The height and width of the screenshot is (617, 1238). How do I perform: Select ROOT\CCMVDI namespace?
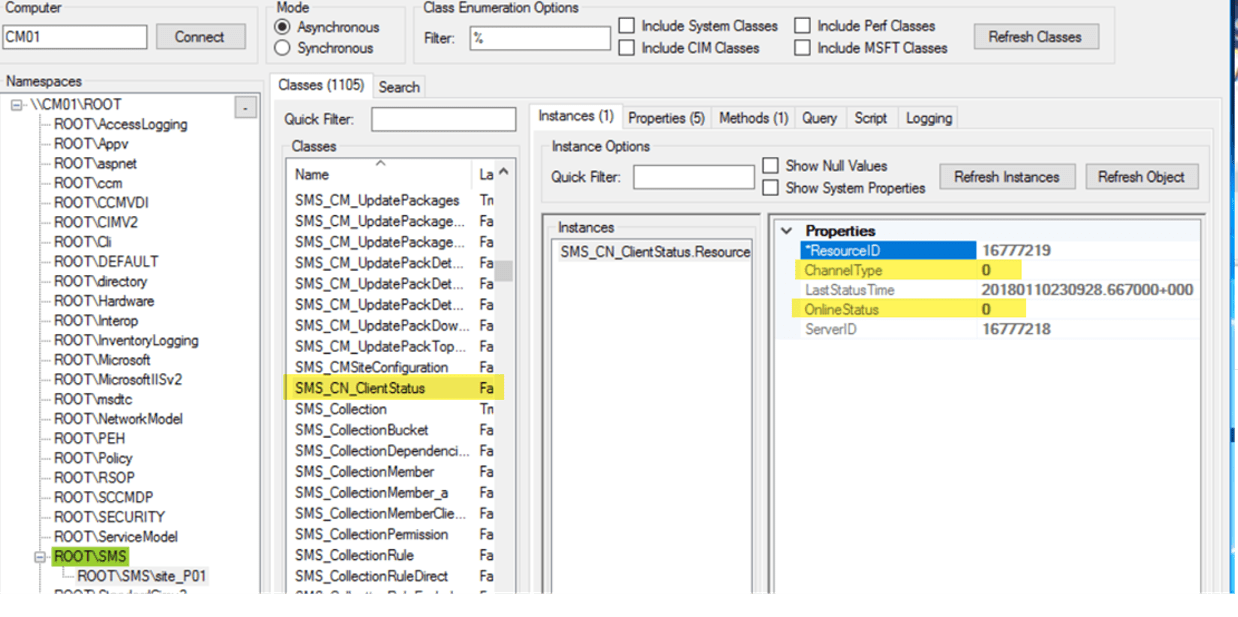click(101, 203)
